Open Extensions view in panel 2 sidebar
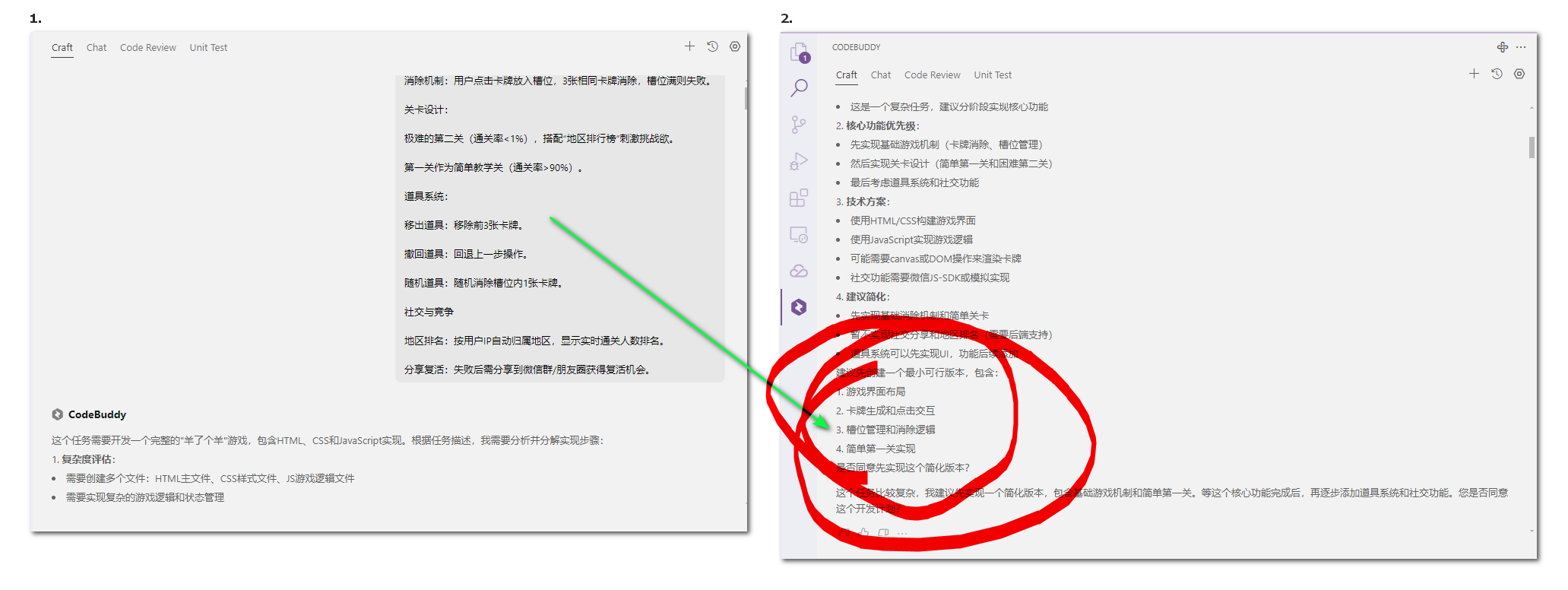This screenshot has width=1568, height=590. [799, 198]
